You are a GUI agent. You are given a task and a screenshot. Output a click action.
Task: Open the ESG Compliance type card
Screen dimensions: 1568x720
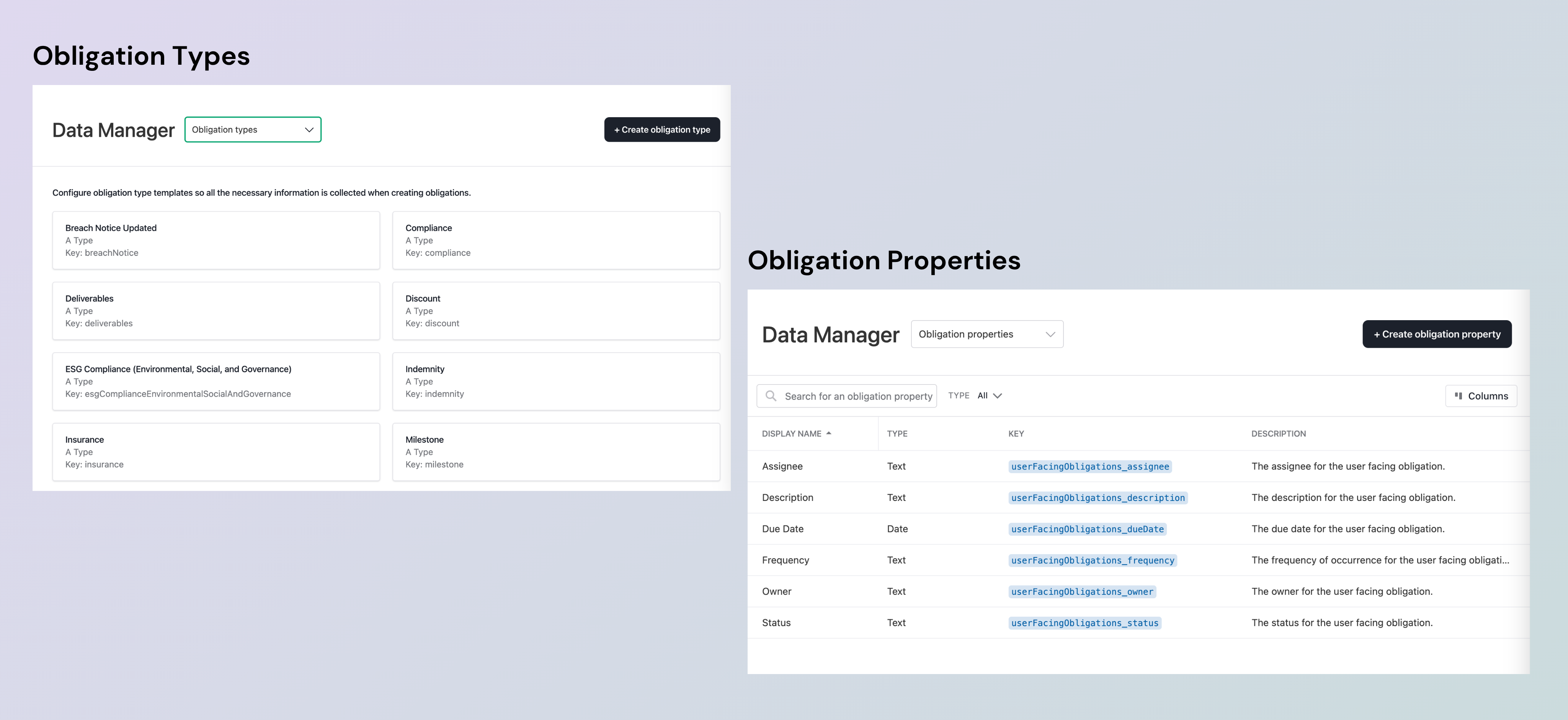(x=216, y=381)
